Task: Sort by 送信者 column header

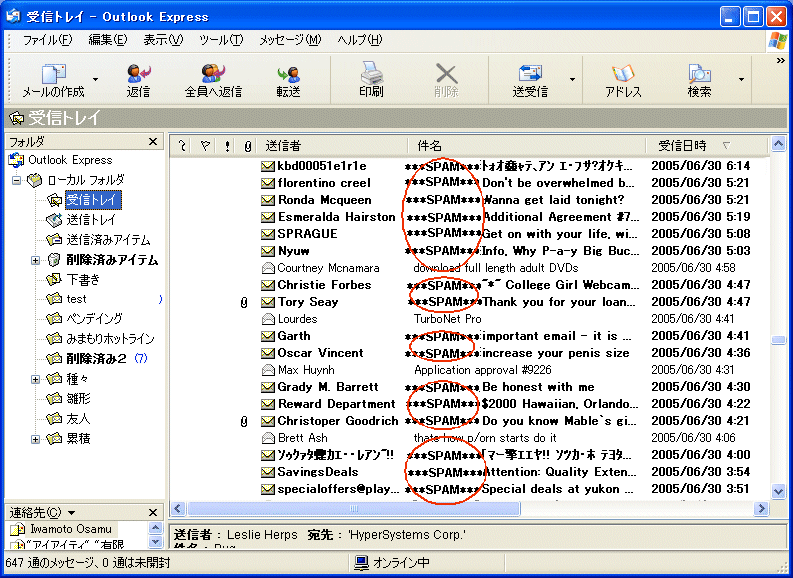Action: click(333, 146)
